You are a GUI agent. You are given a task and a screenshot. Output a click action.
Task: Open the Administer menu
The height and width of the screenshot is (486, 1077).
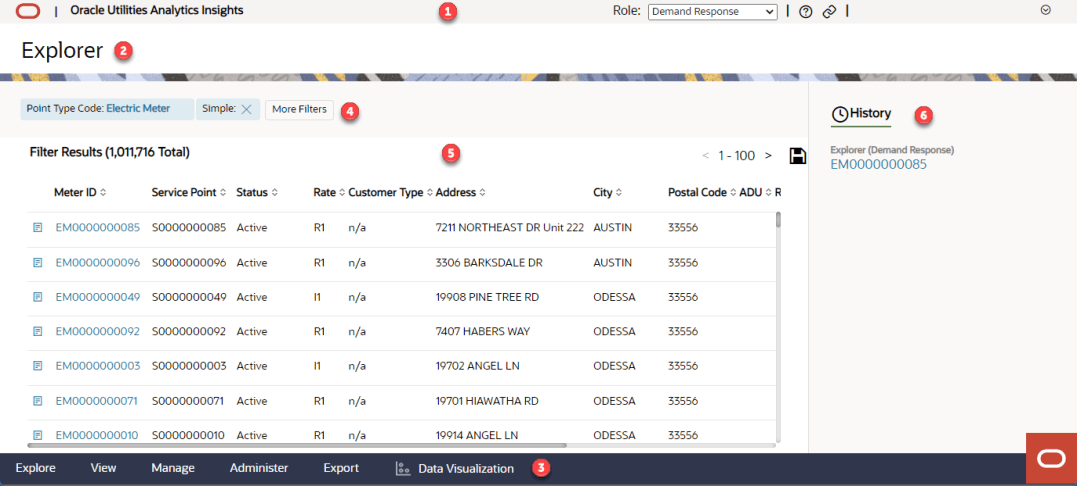coord(259,468)
